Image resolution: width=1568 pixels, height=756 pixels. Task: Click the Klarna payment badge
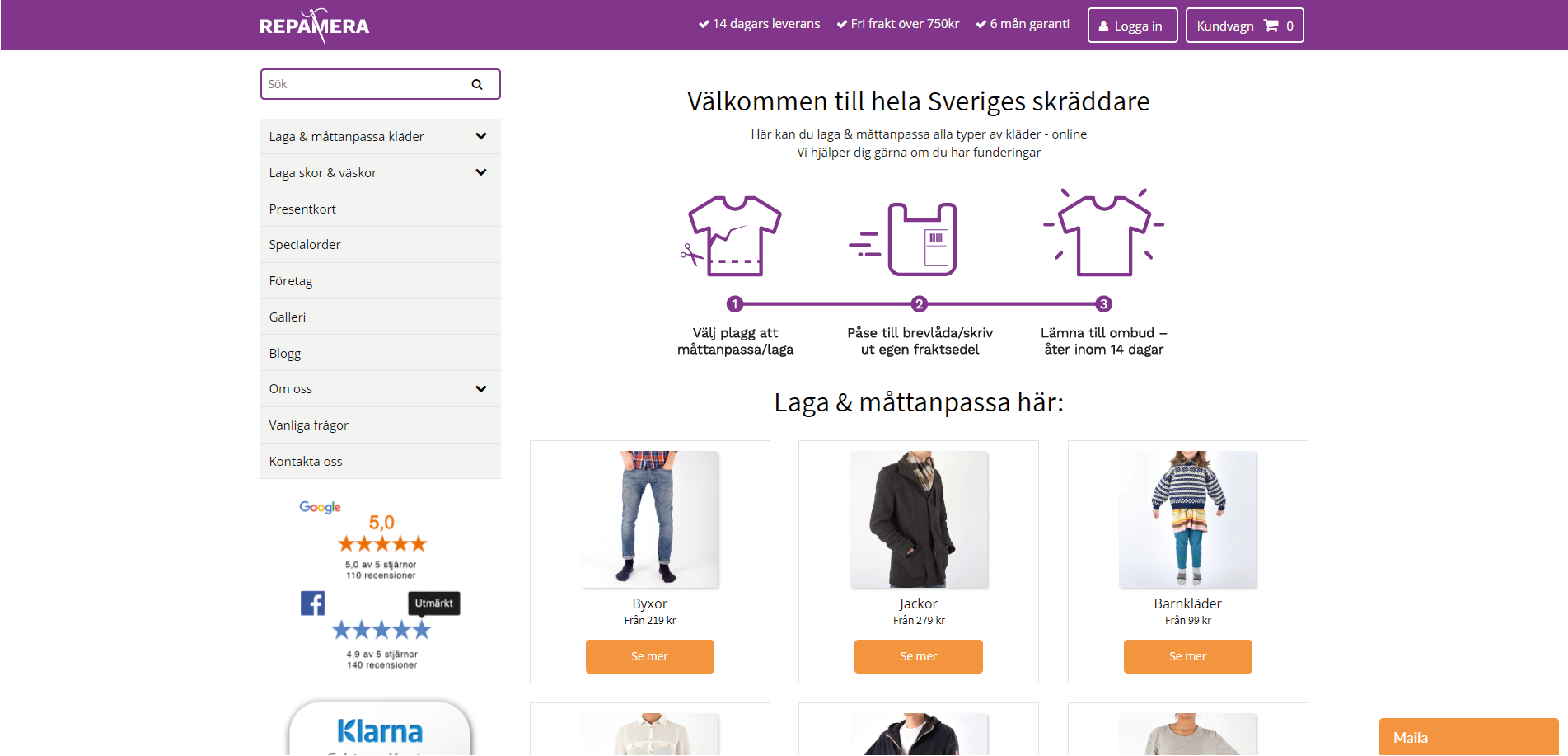(x=380, y=728)
